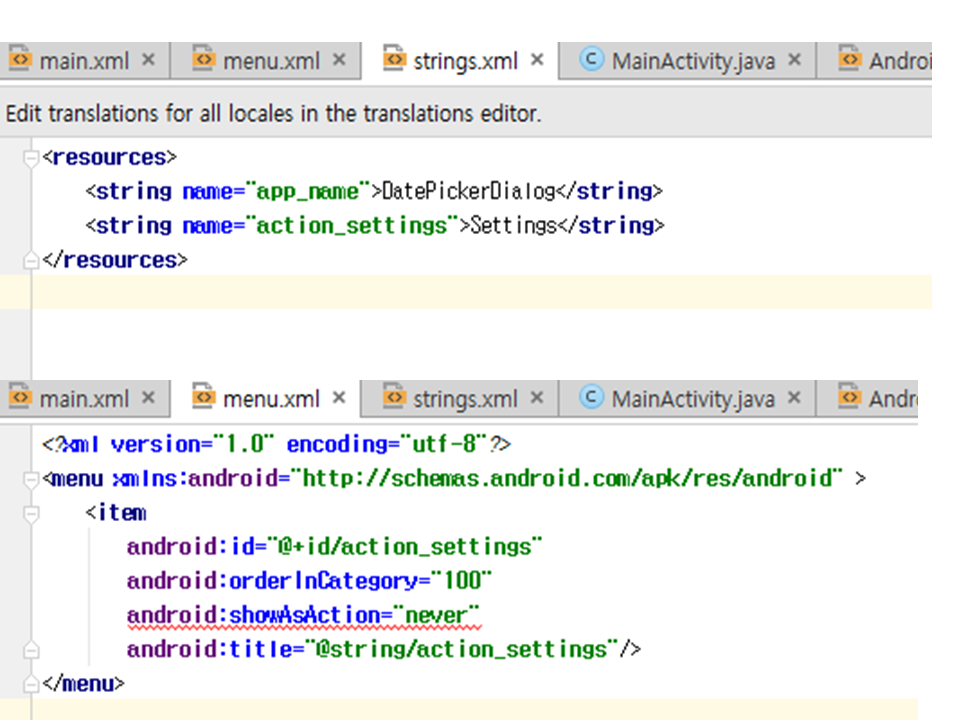Image resolution: width=960 pixels, height=720 pixels.
Task: Collapse the <menu> tag fold marker
Action: 31,479
